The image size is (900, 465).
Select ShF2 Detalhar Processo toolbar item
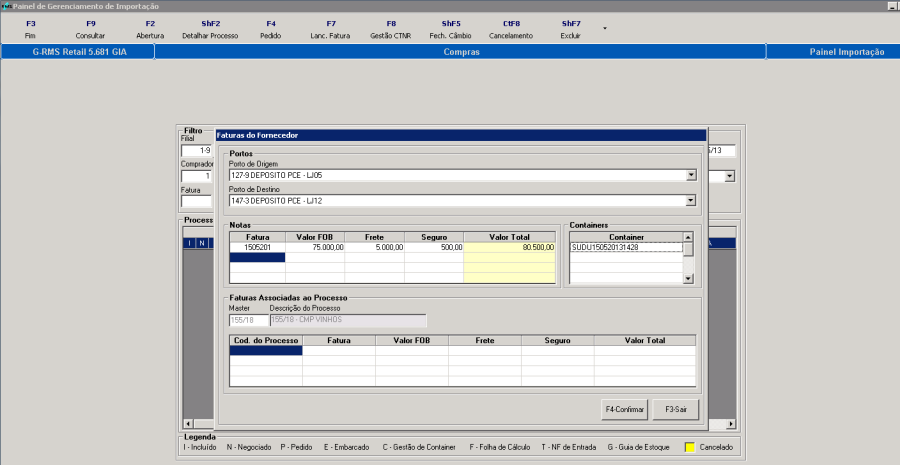tap(210, 29)
